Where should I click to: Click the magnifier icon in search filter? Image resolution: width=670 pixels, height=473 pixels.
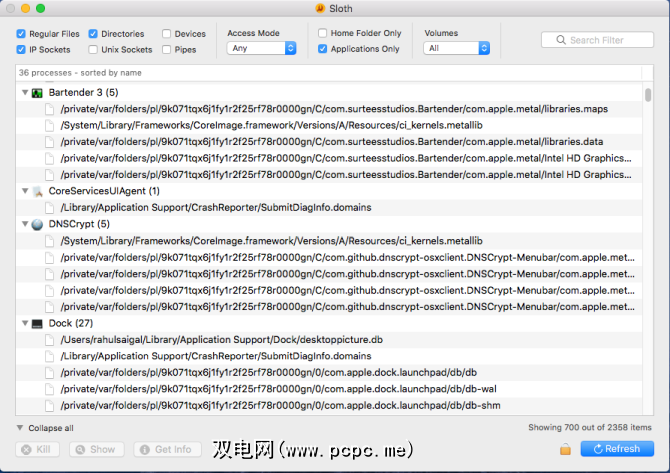coord(561,40)
